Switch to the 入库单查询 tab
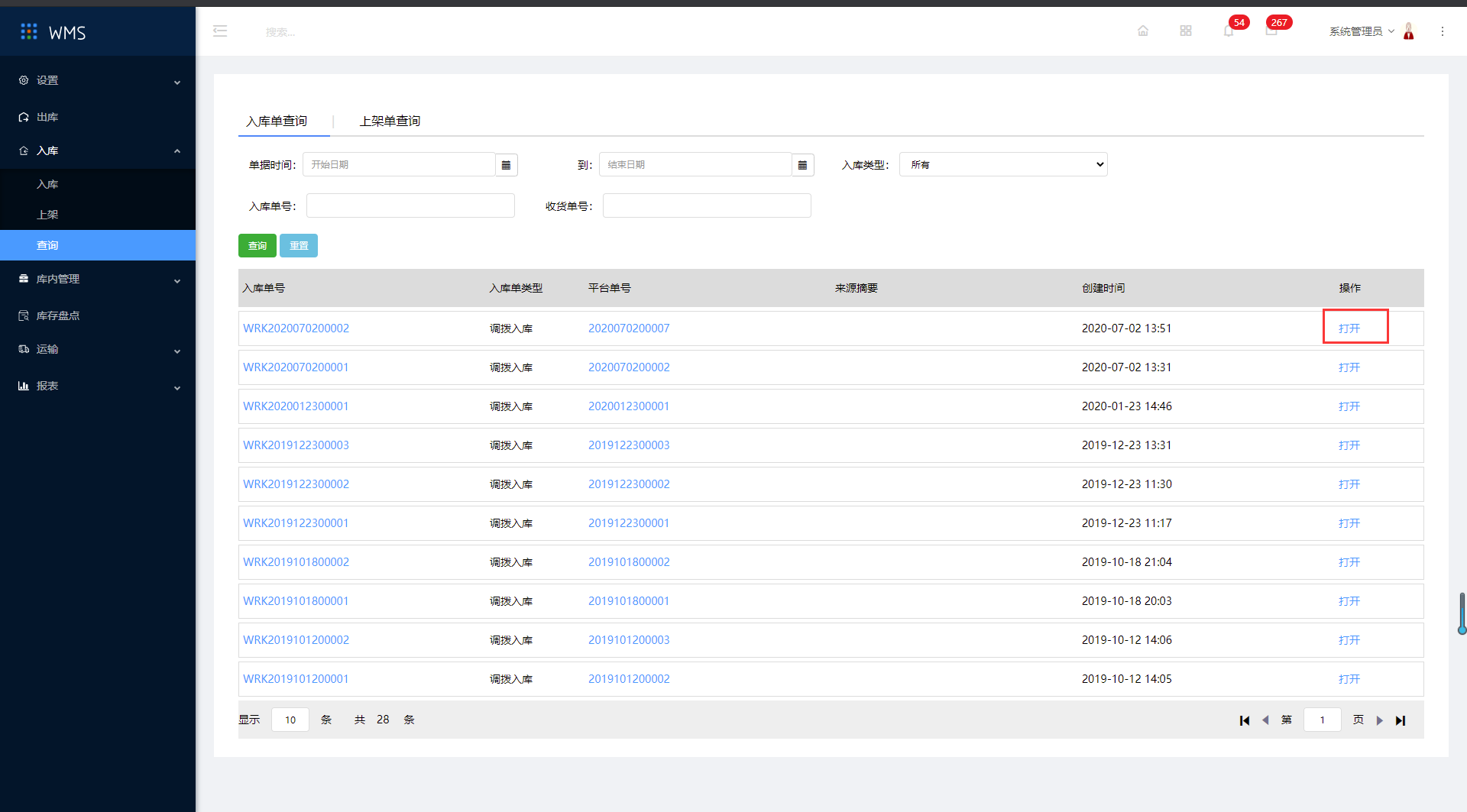 (x=277, y=121)
